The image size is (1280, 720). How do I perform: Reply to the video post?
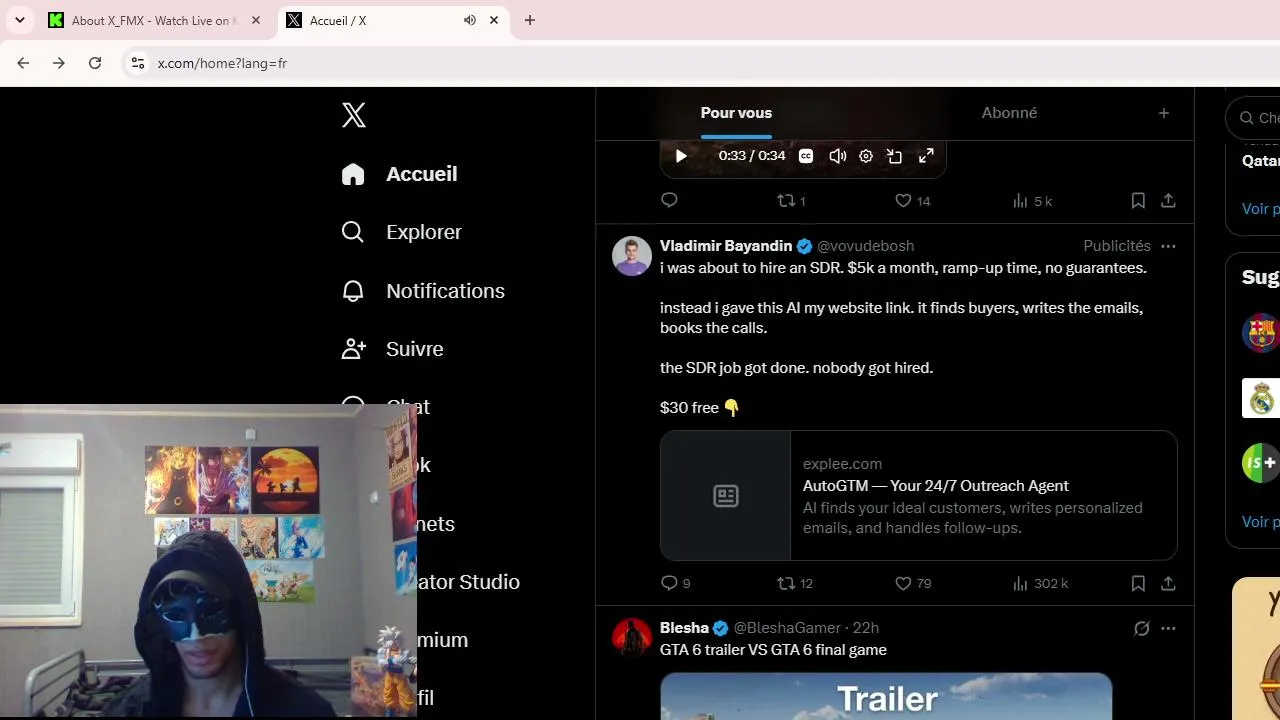pos(670,201)
